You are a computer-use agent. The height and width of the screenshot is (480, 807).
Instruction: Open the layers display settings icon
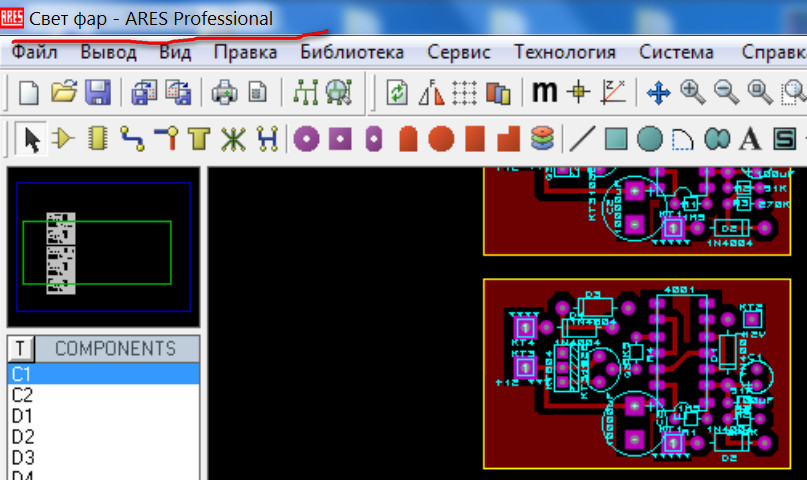(498, 94)
